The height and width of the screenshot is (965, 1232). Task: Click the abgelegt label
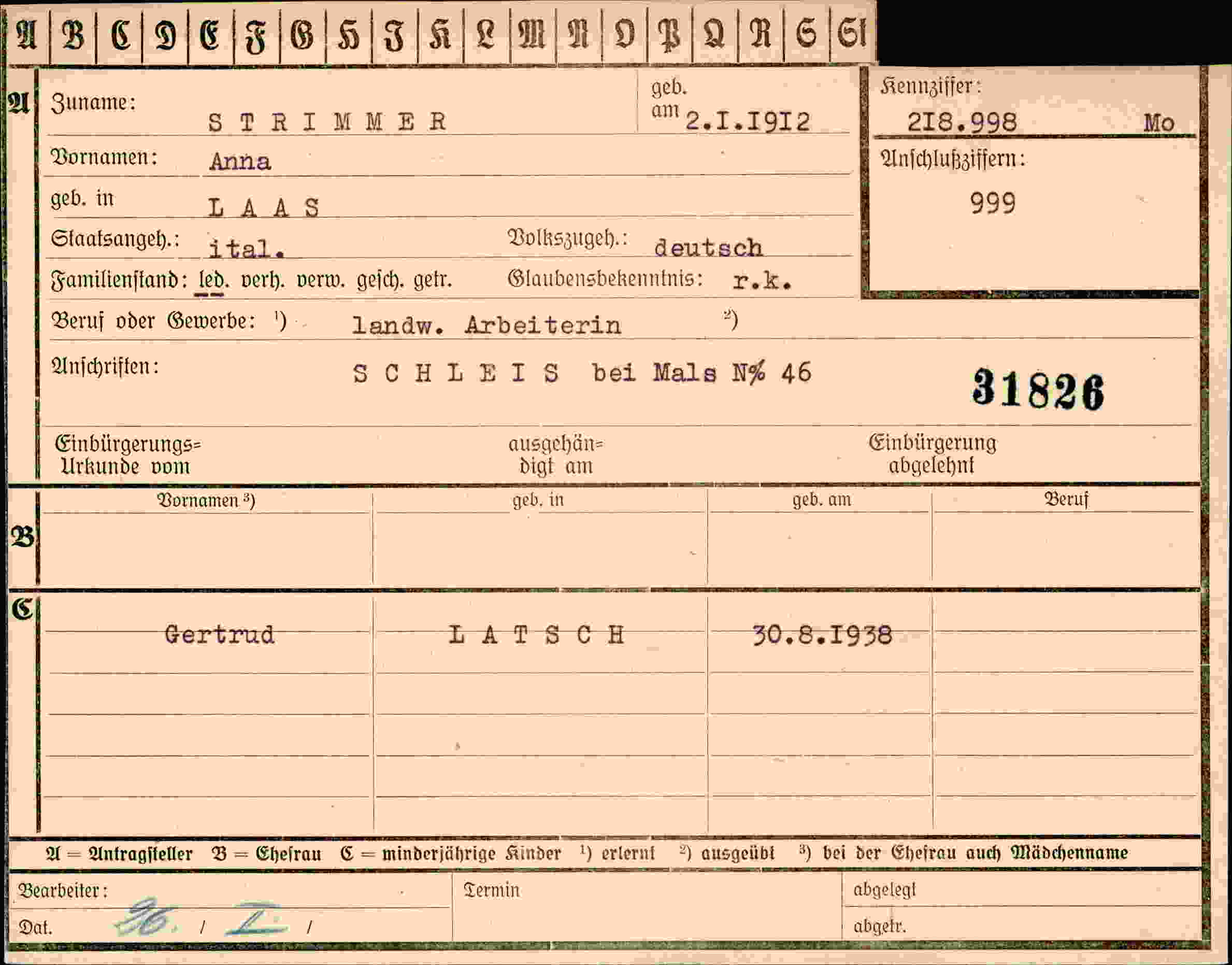pyautogui.click(x=884, y=890)
